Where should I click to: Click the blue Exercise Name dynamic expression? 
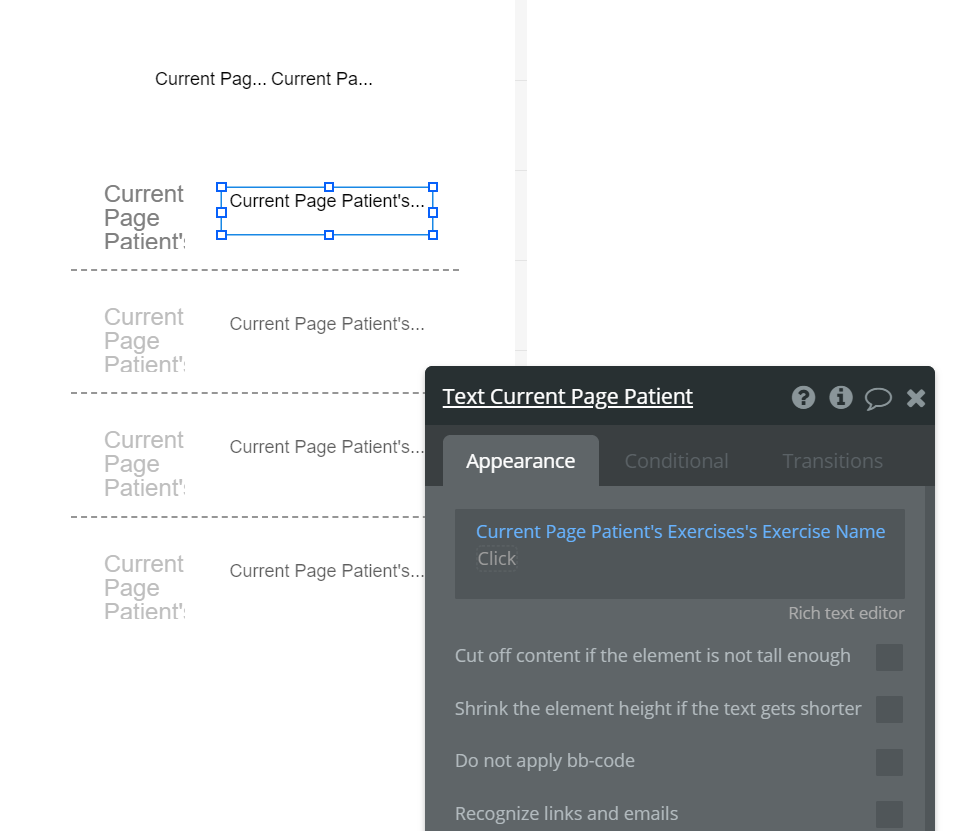pos(680,532)
